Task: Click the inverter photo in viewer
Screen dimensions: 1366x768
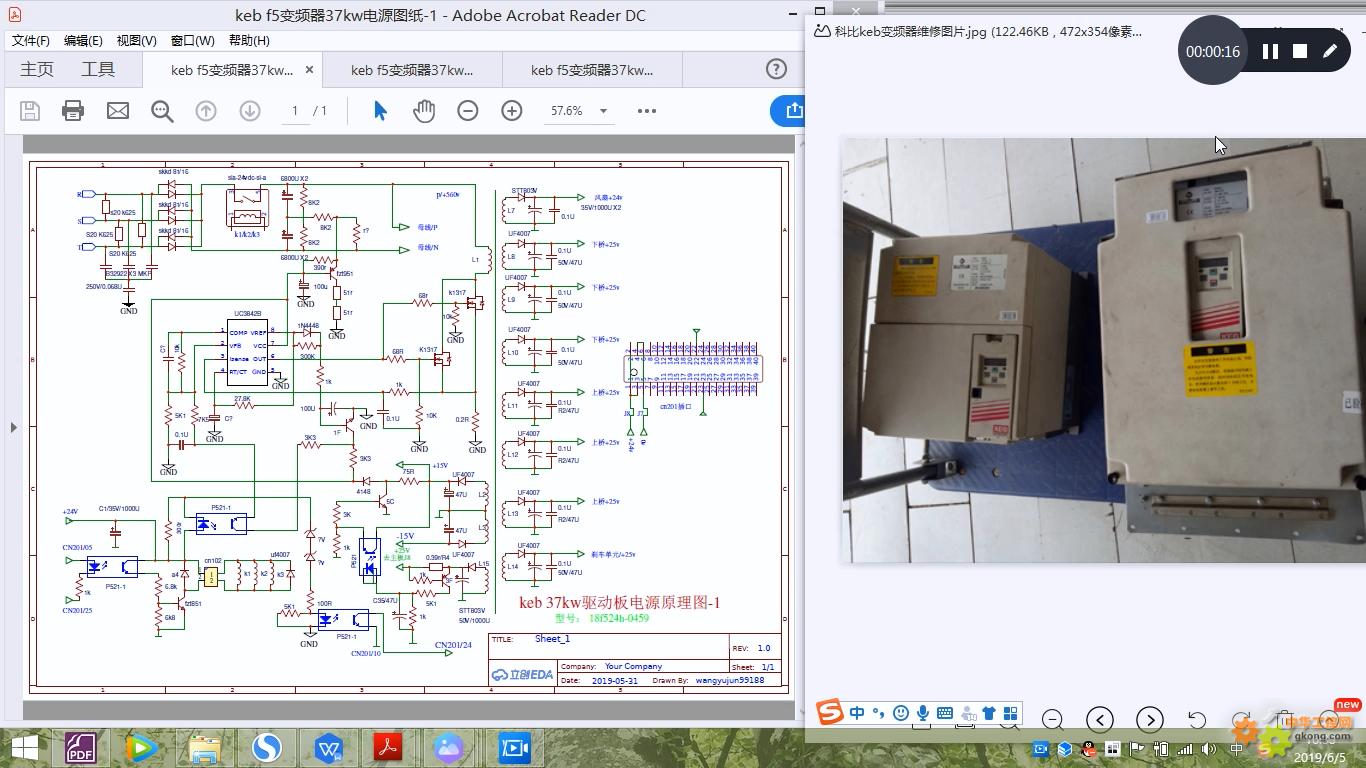Action: coord(1104,350)
